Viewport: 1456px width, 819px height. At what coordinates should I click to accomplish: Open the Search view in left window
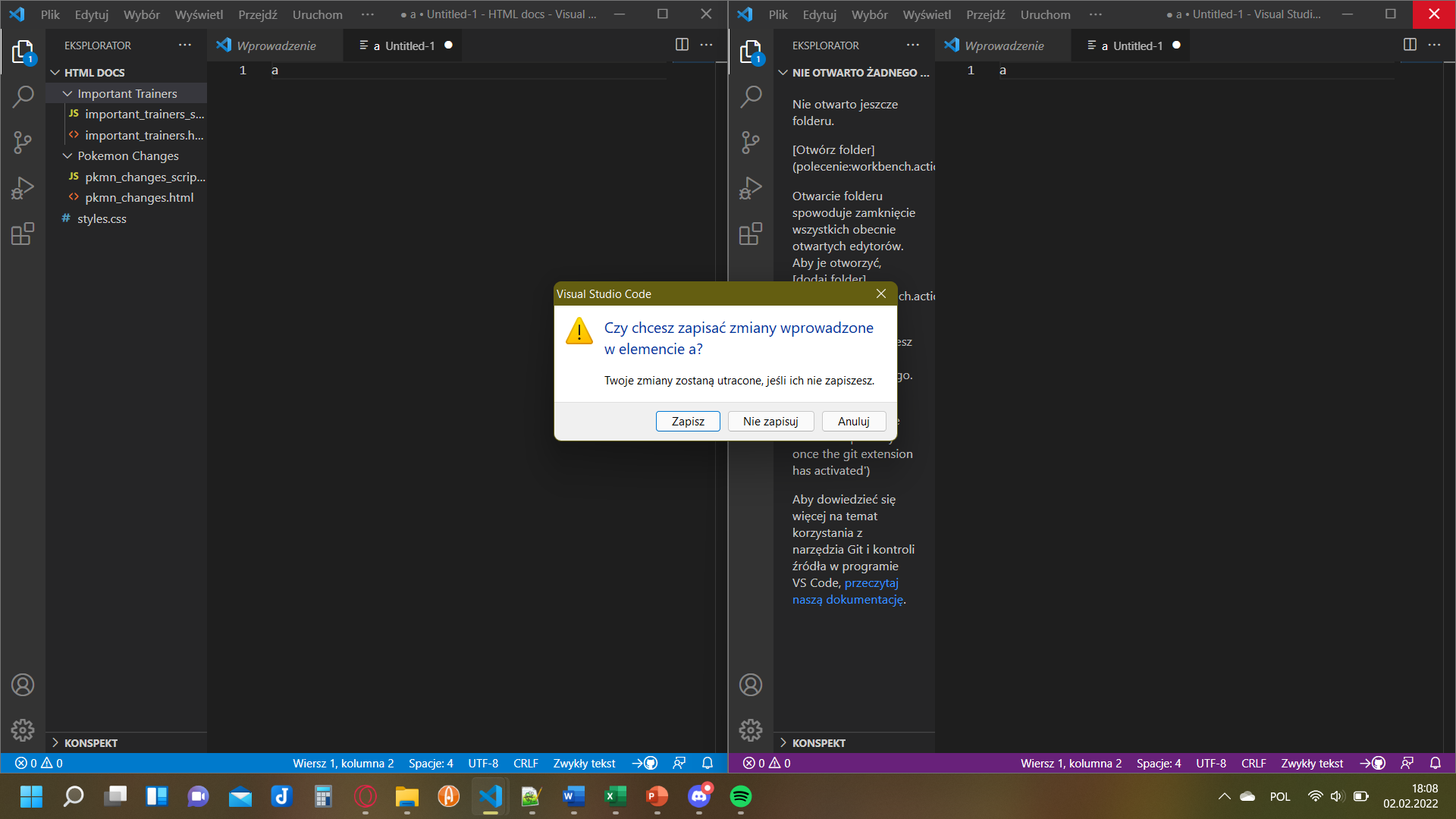pos(23,97)
